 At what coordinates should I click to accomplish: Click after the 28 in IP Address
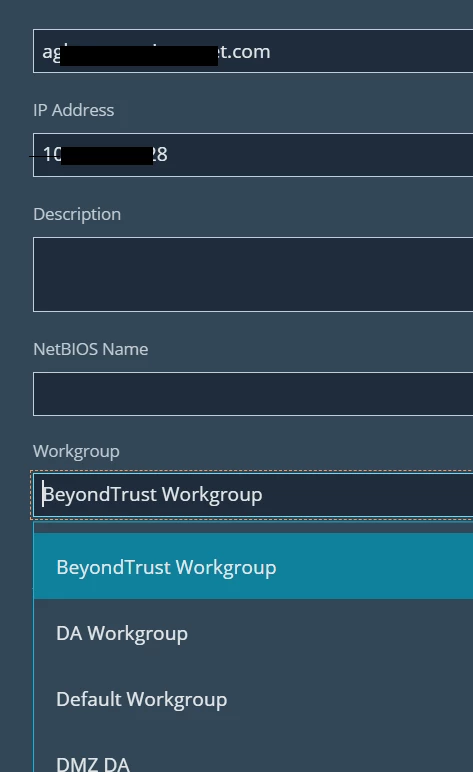click(x=169, y=155)
